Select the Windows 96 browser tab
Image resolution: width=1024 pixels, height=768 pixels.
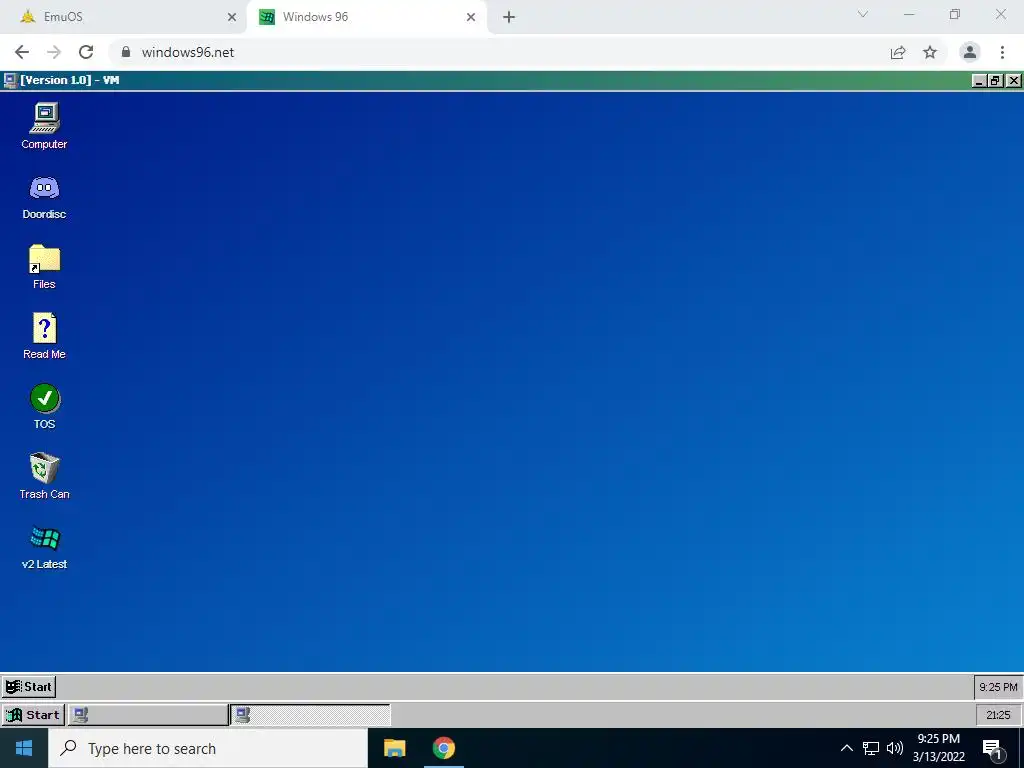coord(366,17)
